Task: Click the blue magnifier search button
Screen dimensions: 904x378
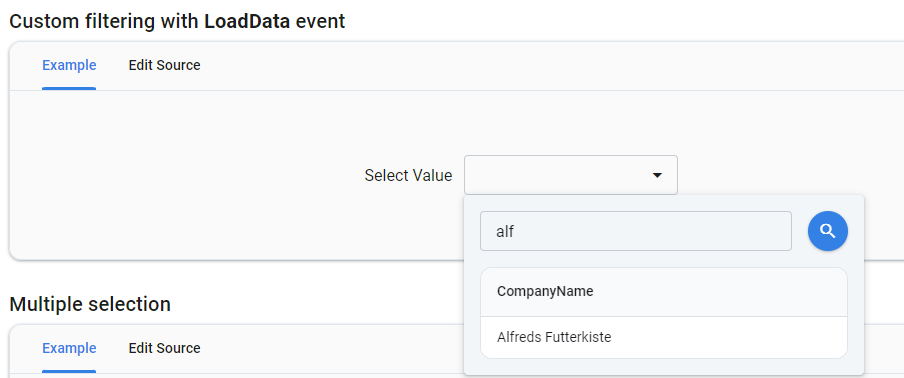Action: [x=828, y=231]
